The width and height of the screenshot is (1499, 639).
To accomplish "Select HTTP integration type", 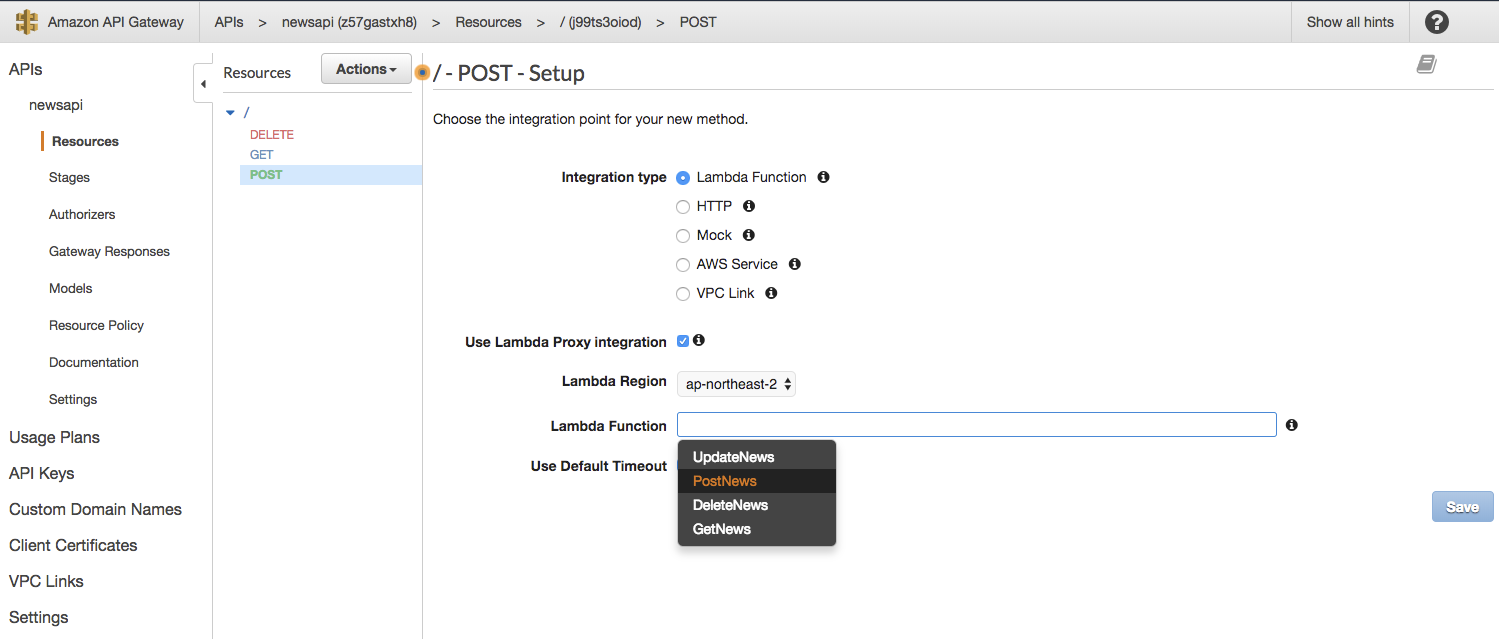I will point(683,207).
